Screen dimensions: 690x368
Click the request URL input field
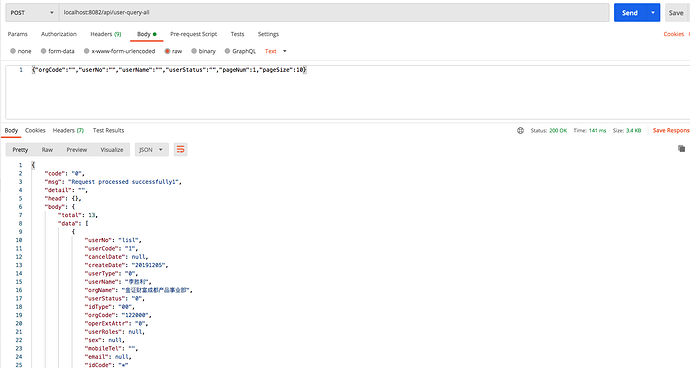pyautogui.click(x=334, y=13)
